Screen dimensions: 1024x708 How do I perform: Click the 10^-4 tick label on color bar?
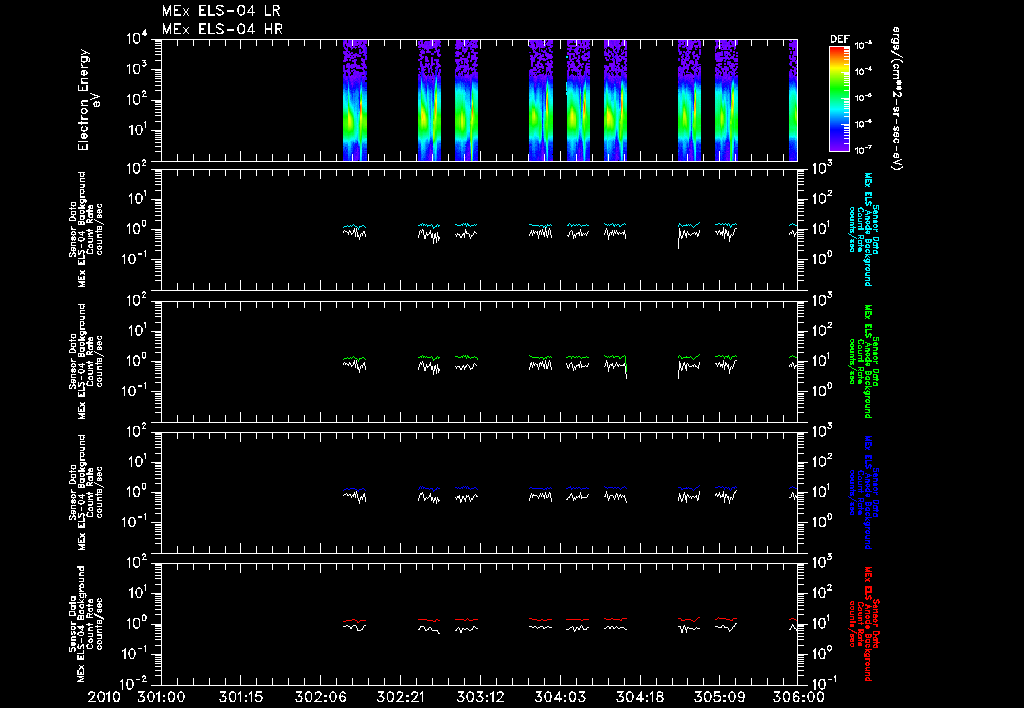point(863,71)
